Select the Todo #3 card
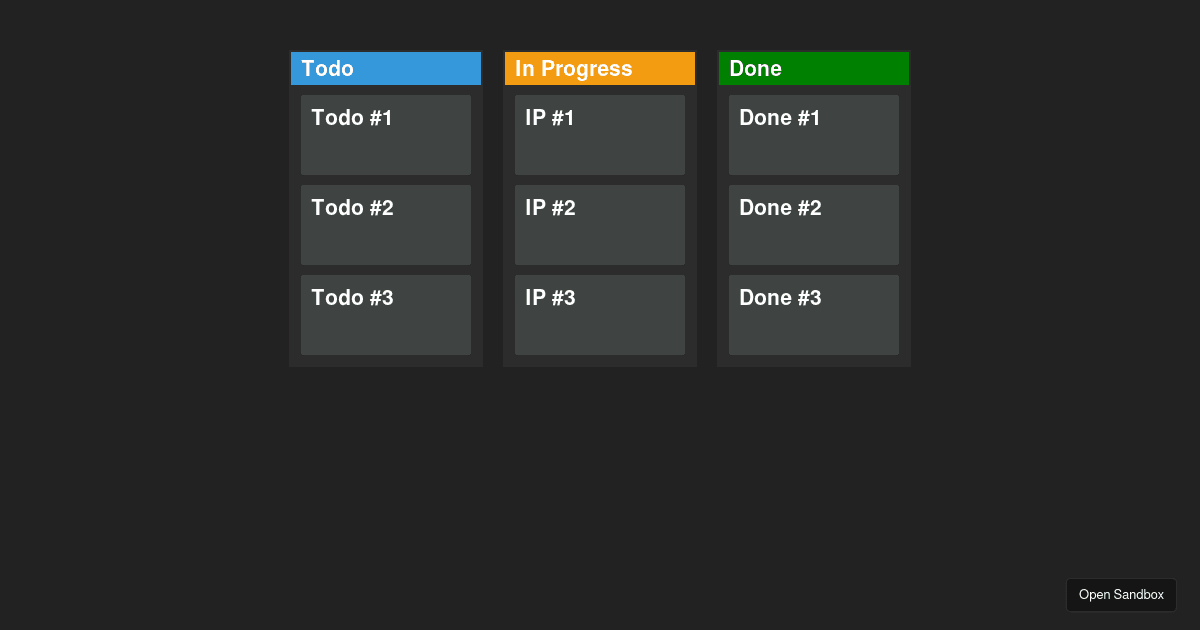The width and height of the screenshot is (1200, 630). click(385, 314)
